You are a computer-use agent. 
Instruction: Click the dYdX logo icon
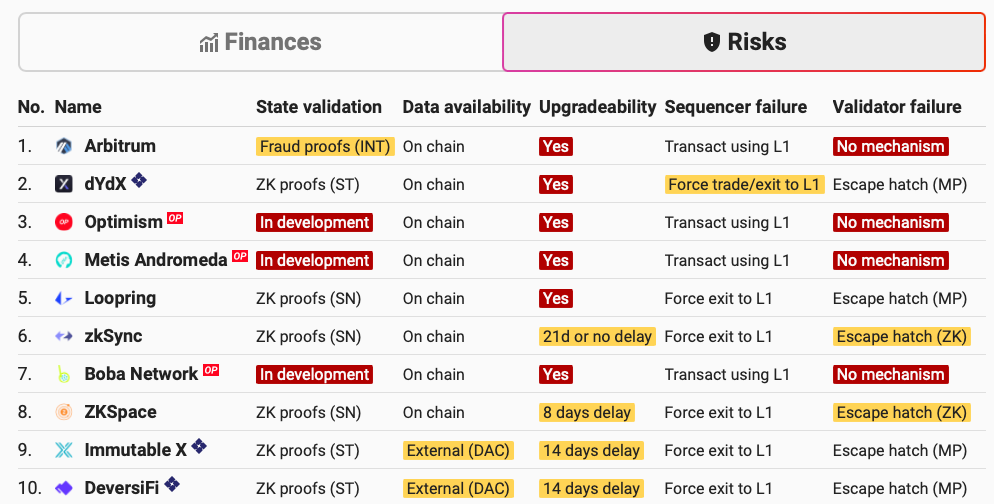(x=64, y=184)
